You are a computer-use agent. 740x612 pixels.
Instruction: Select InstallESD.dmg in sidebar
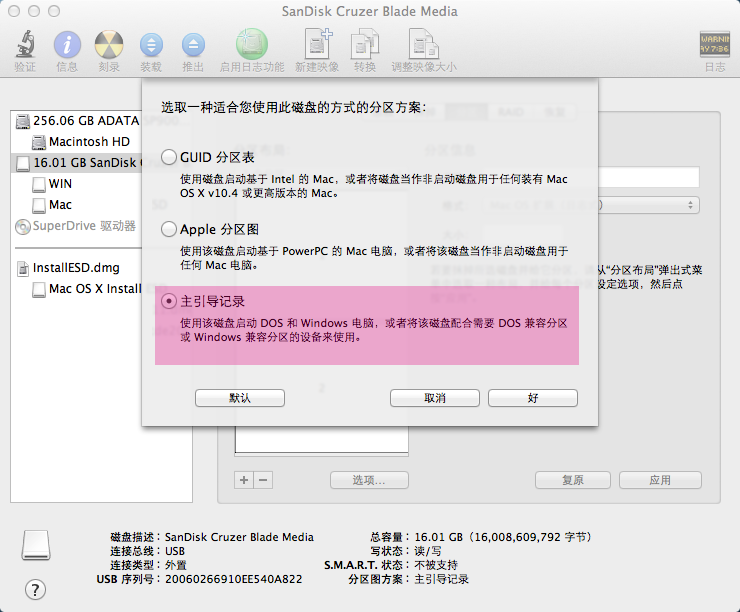tap(78, 268)
